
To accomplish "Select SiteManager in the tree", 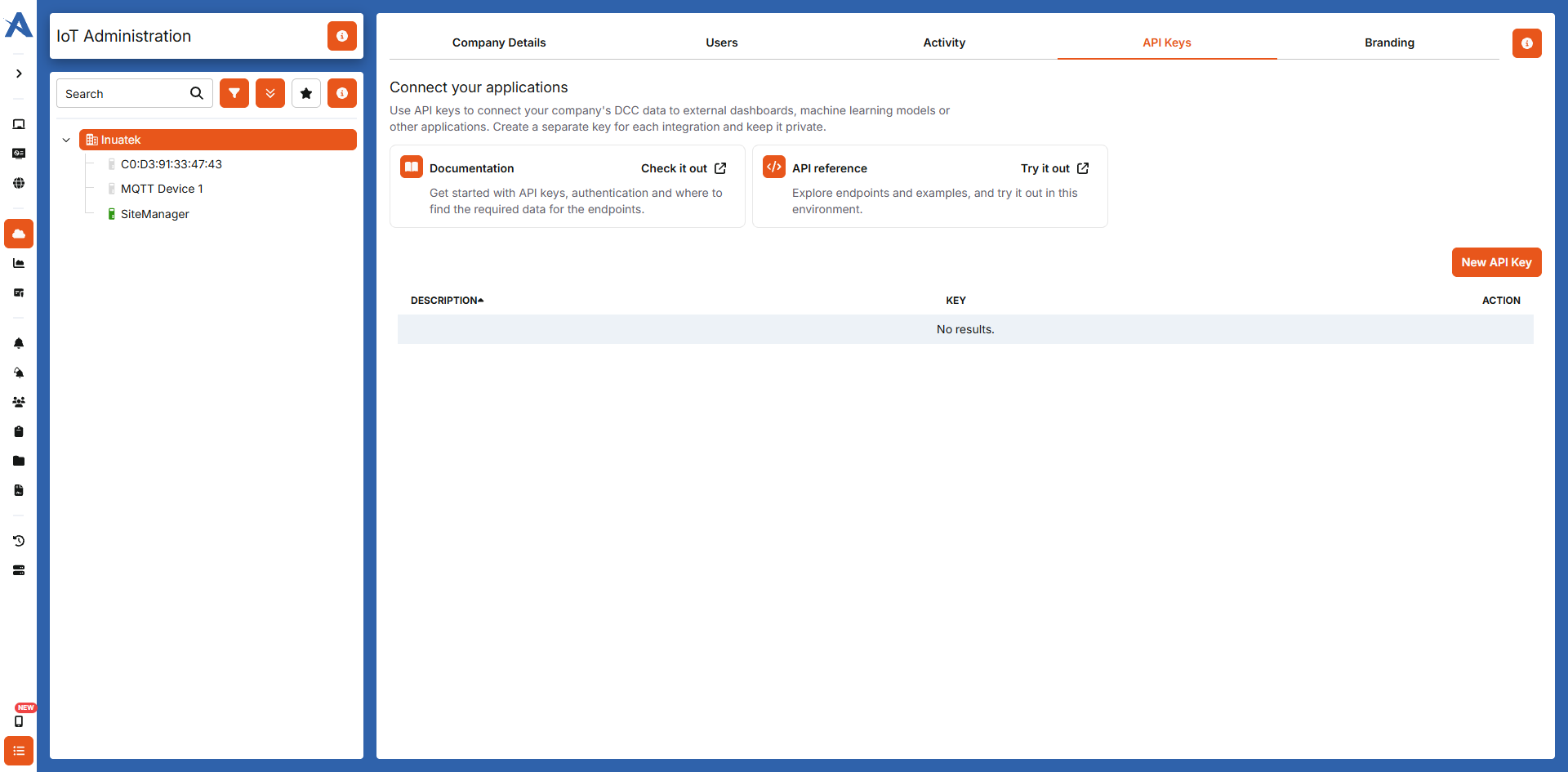I will point(154,214).
